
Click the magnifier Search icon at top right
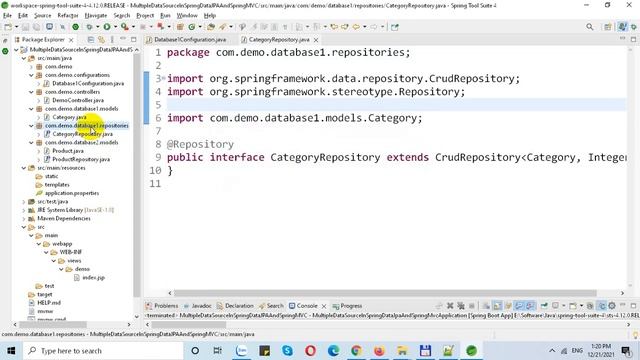(590, 27)
